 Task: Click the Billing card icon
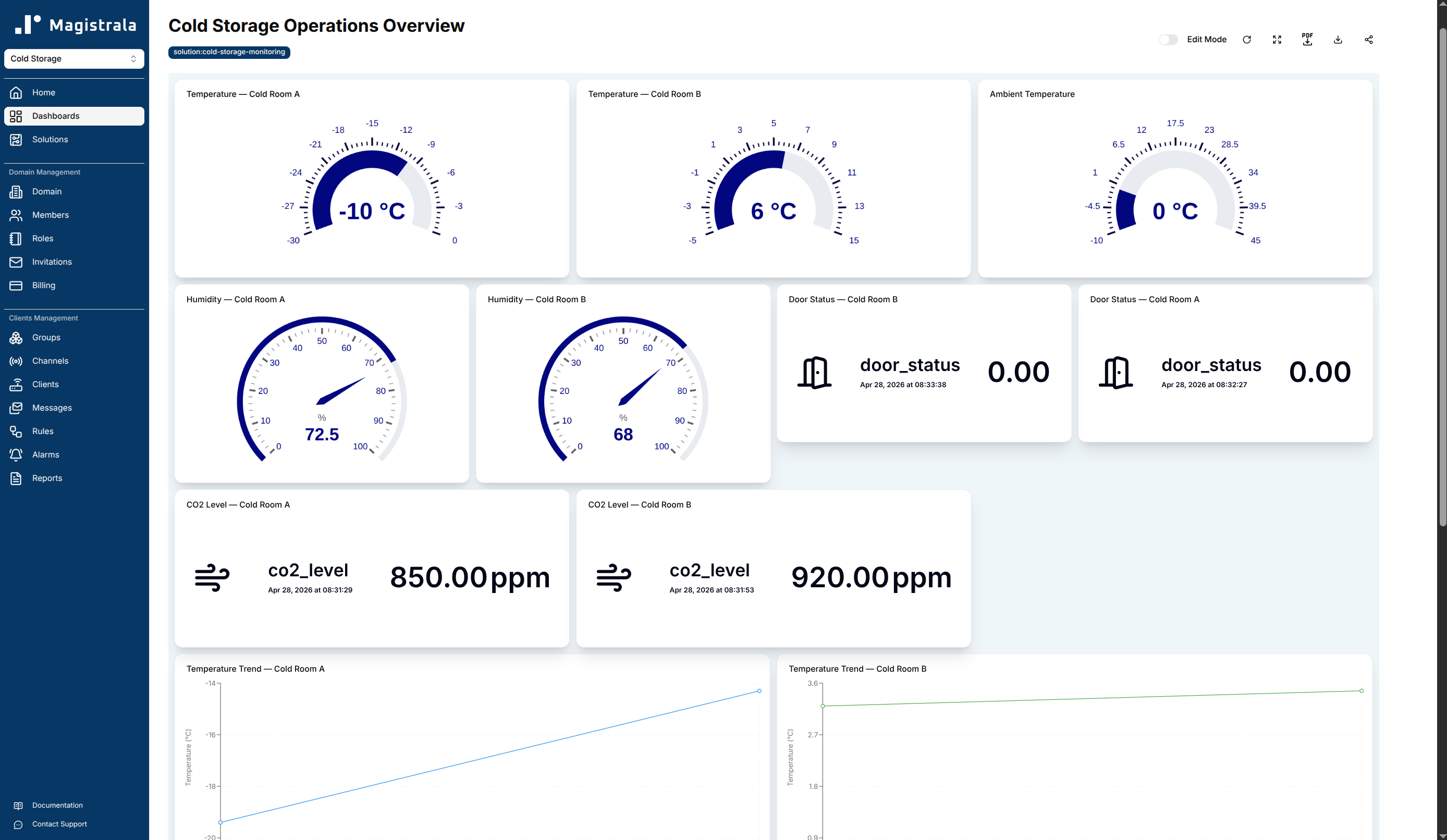click(16, 286)
